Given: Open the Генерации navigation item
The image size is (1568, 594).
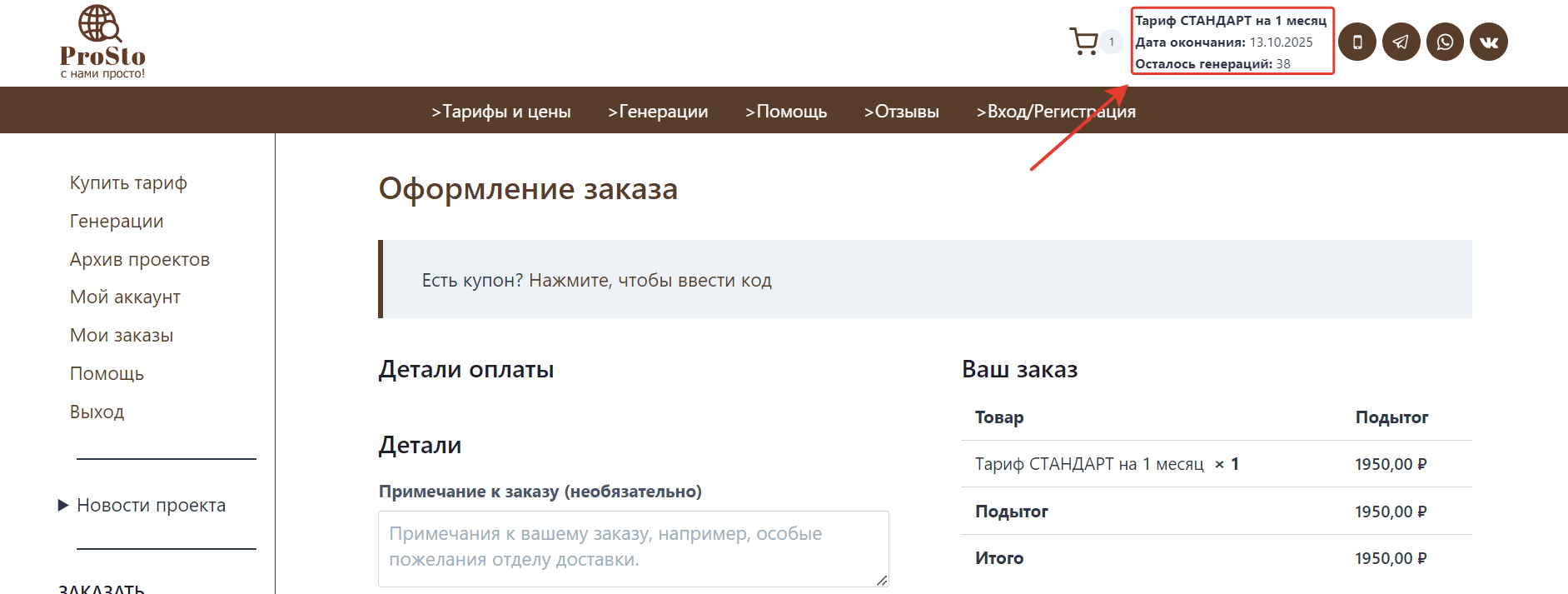Looking at the screenshot, I should click(x=658, y=111).
